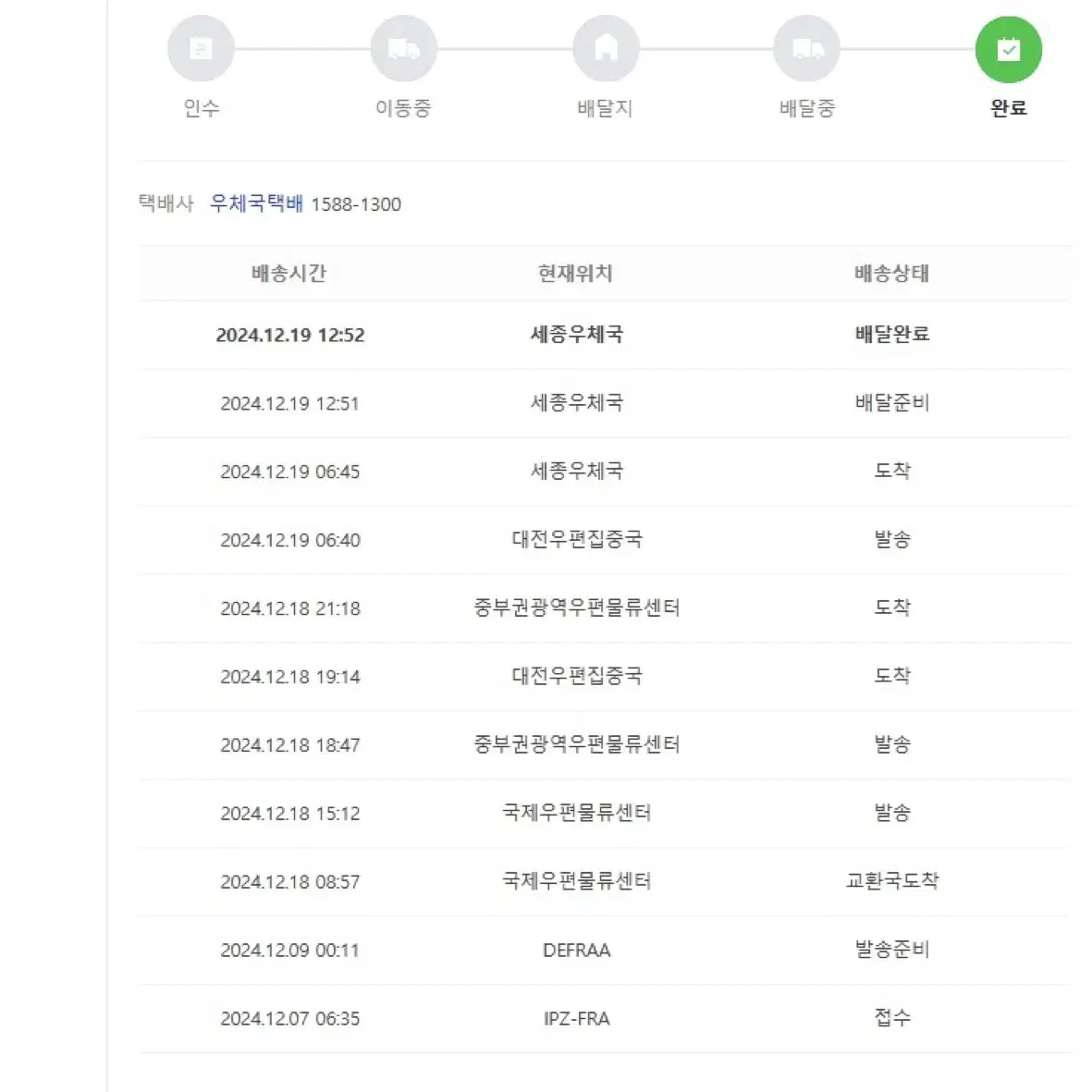Open the 우체국택배 courier link
The width and height of the screenshot is (1092, 1092).
tap(256, 203)
